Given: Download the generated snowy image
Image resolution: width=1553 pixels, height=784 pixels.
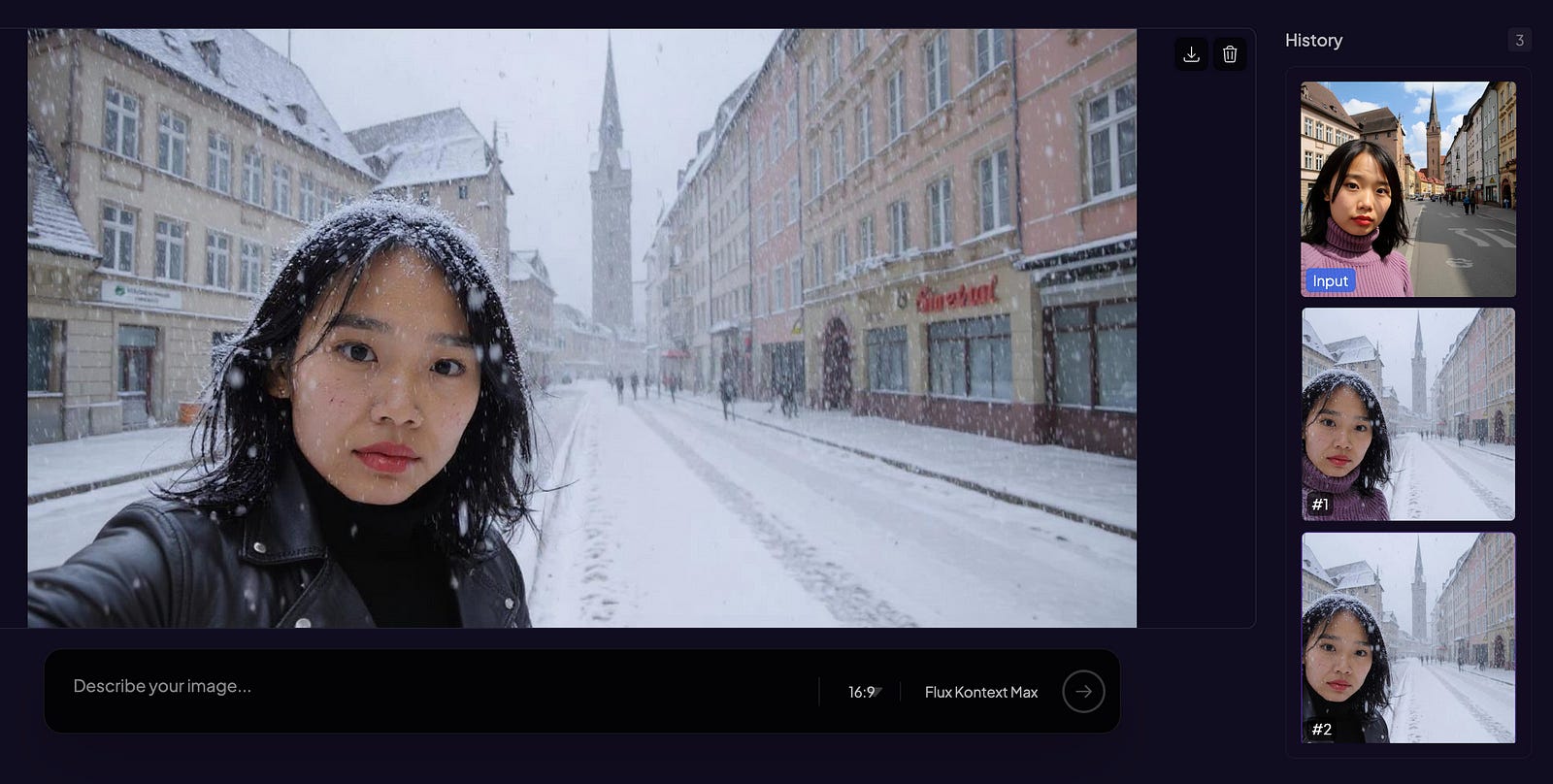Looking at the screenshot, I should [1191, 54].
